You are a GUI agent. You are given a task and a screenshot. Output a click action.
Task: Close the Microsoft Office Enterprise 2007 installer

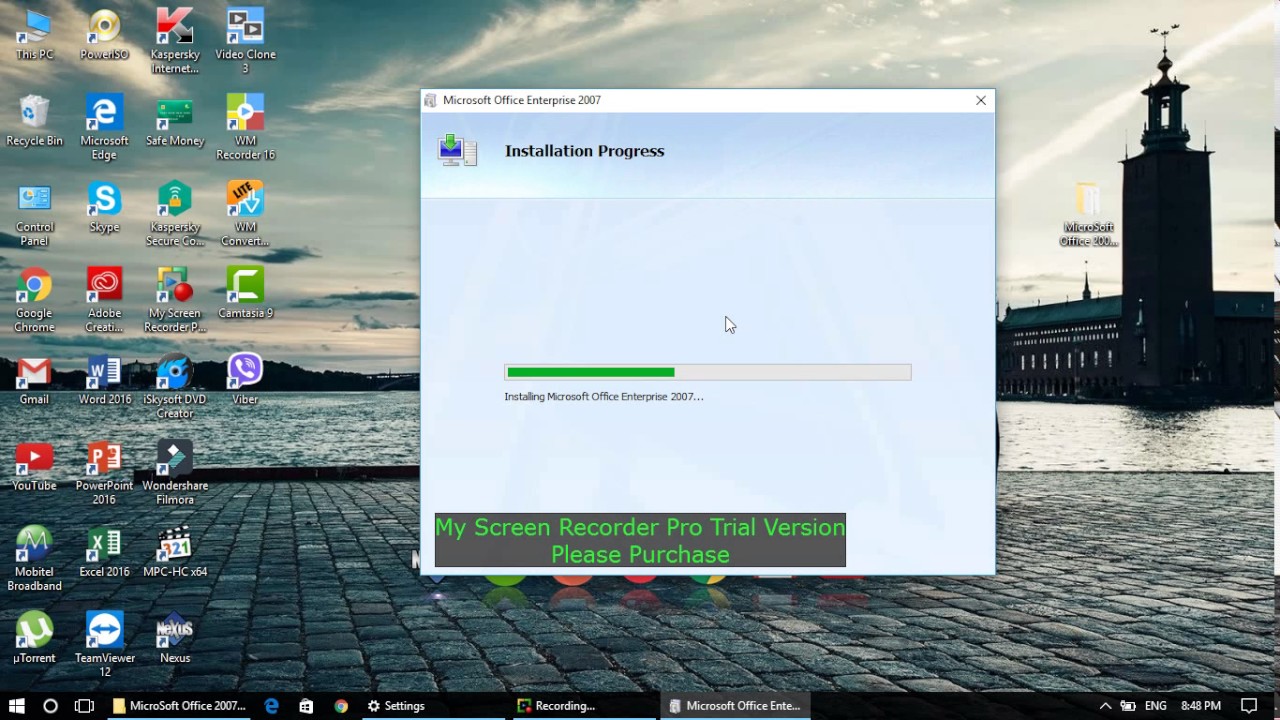coord(981,100)
